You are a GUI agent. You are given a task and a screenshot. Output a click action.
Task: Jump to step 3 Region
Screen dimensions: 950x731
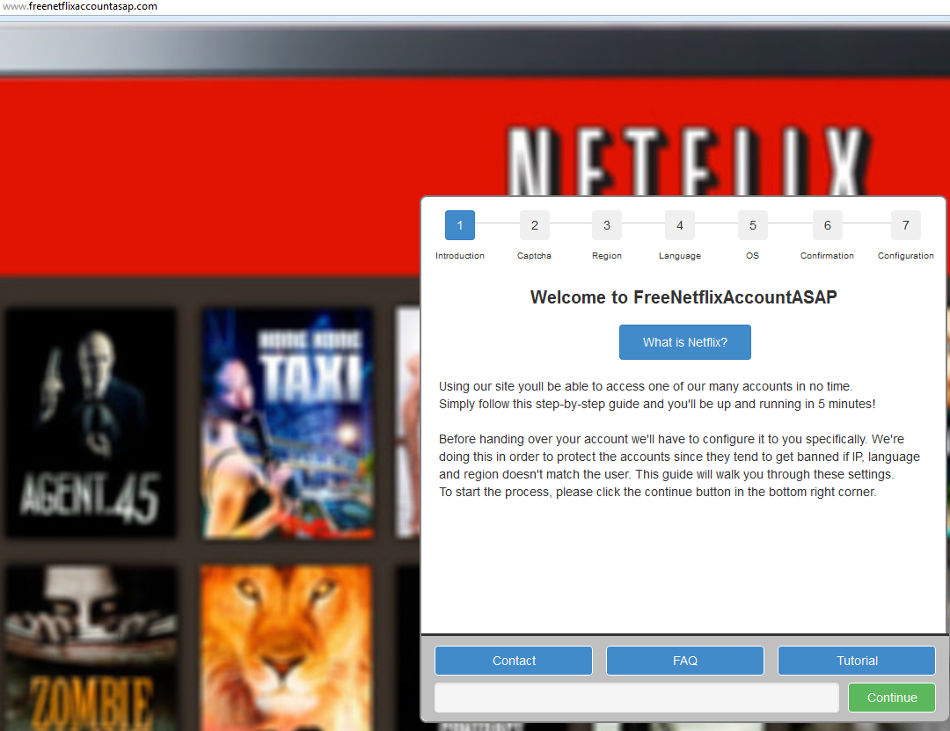point(607,225)
